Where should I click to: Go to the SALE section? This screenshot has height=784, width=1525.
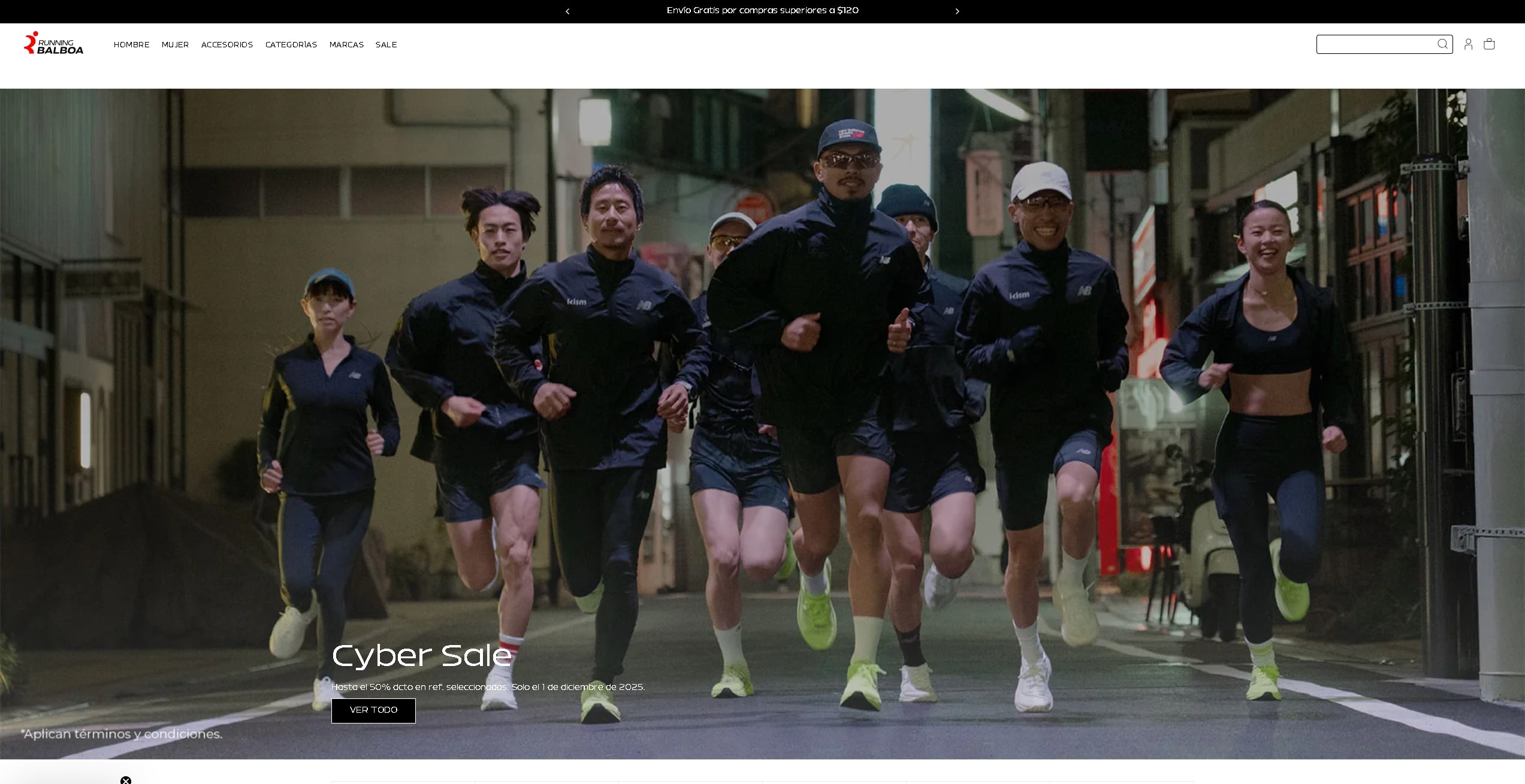(x=386, y=45)
